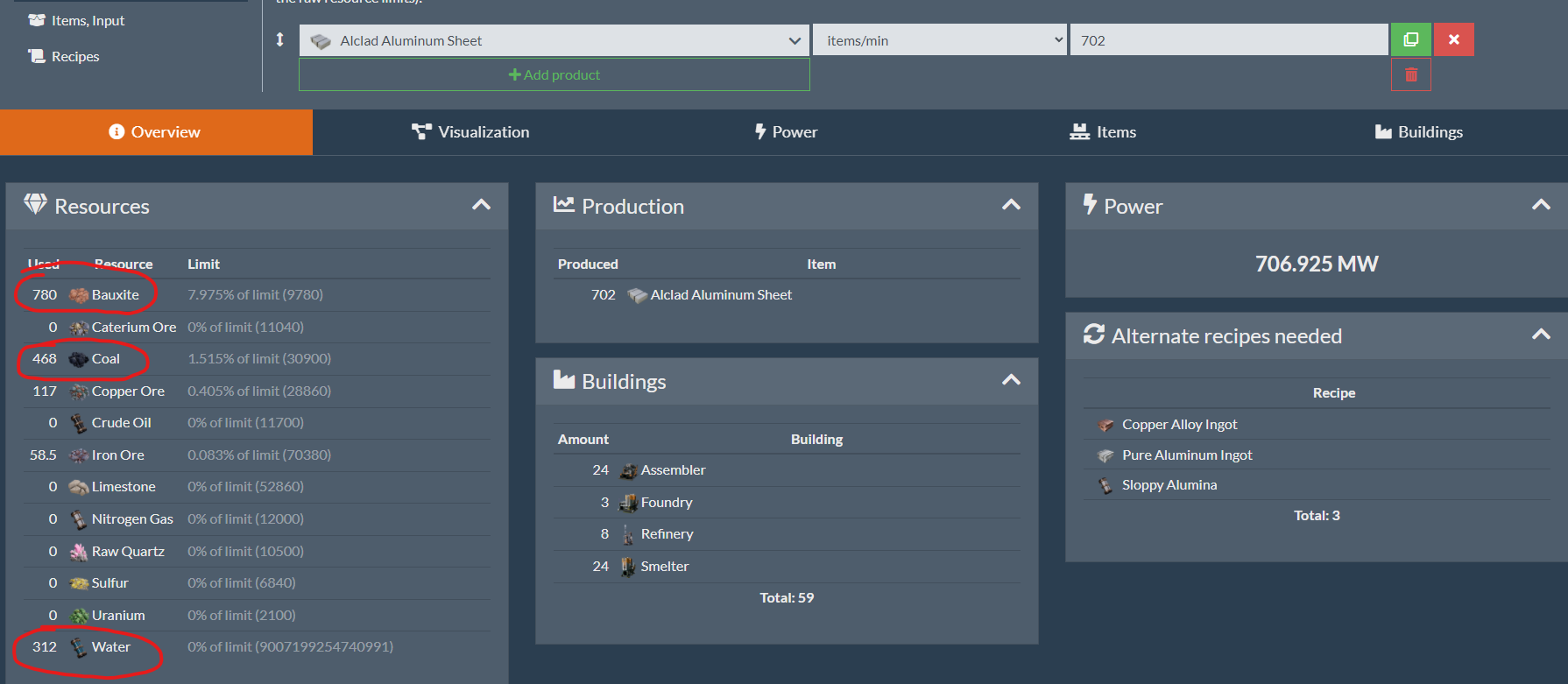
Task: Click the Sloppy Alumina recipe icon
Action: coord(1105,485)
